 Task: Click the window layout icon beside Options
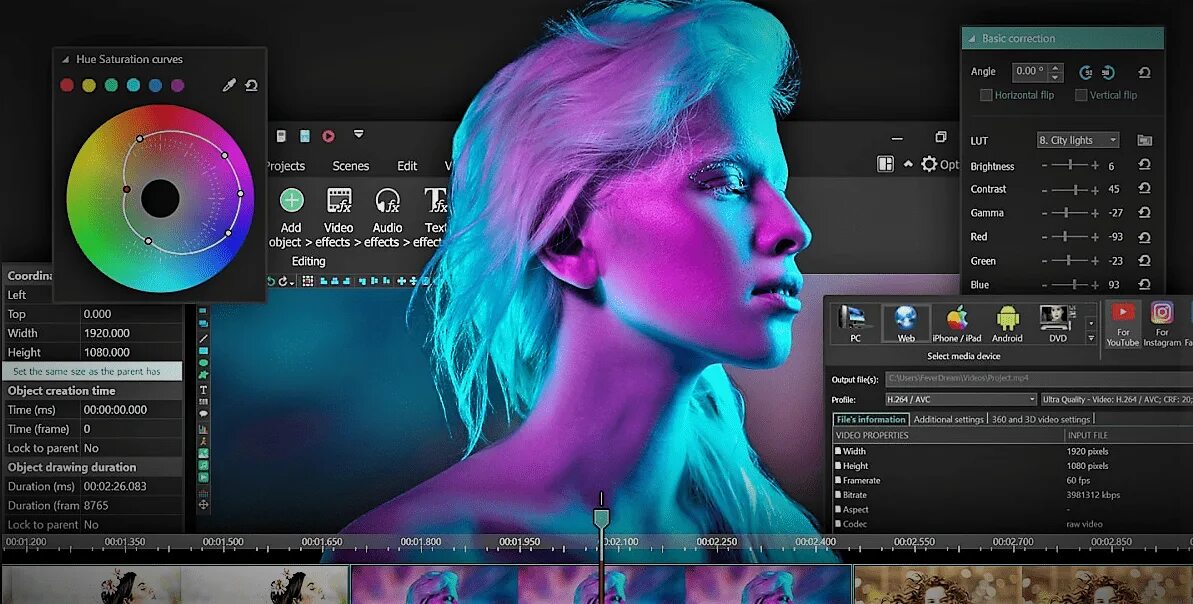[886, 164]
